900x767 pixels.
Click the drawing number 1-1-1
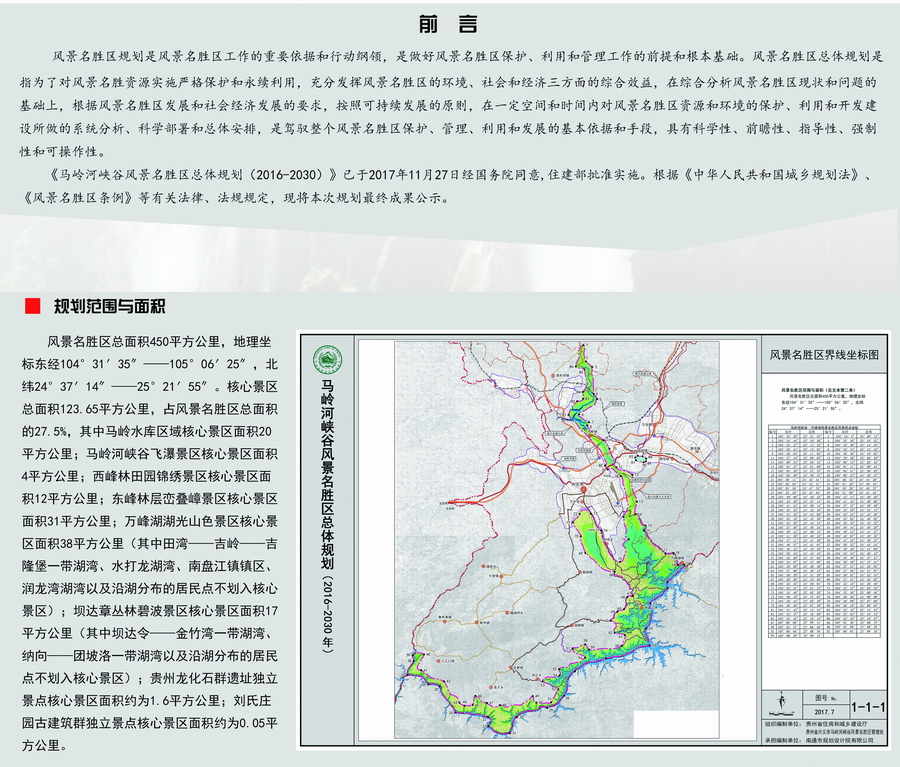tap(868, 707)
